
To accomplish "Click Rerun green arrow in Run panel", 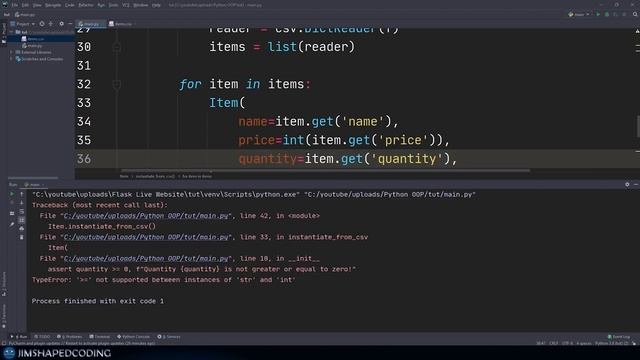I will click(x=12, y=194).
